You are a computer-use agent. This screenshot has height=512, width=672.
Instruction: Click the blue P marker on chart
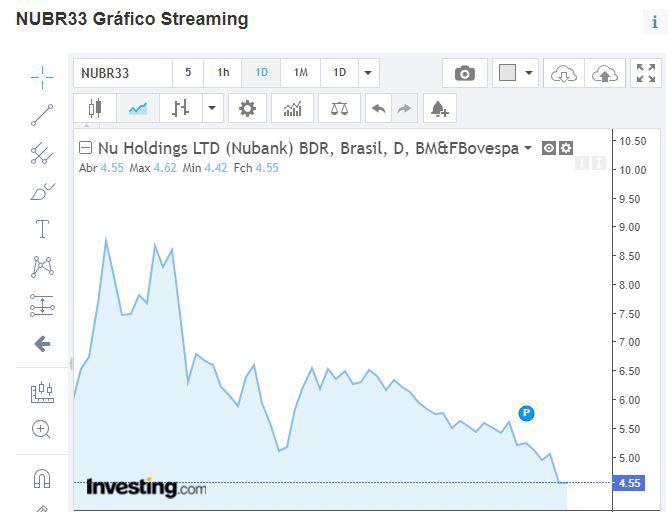click(x=526, y=413)
